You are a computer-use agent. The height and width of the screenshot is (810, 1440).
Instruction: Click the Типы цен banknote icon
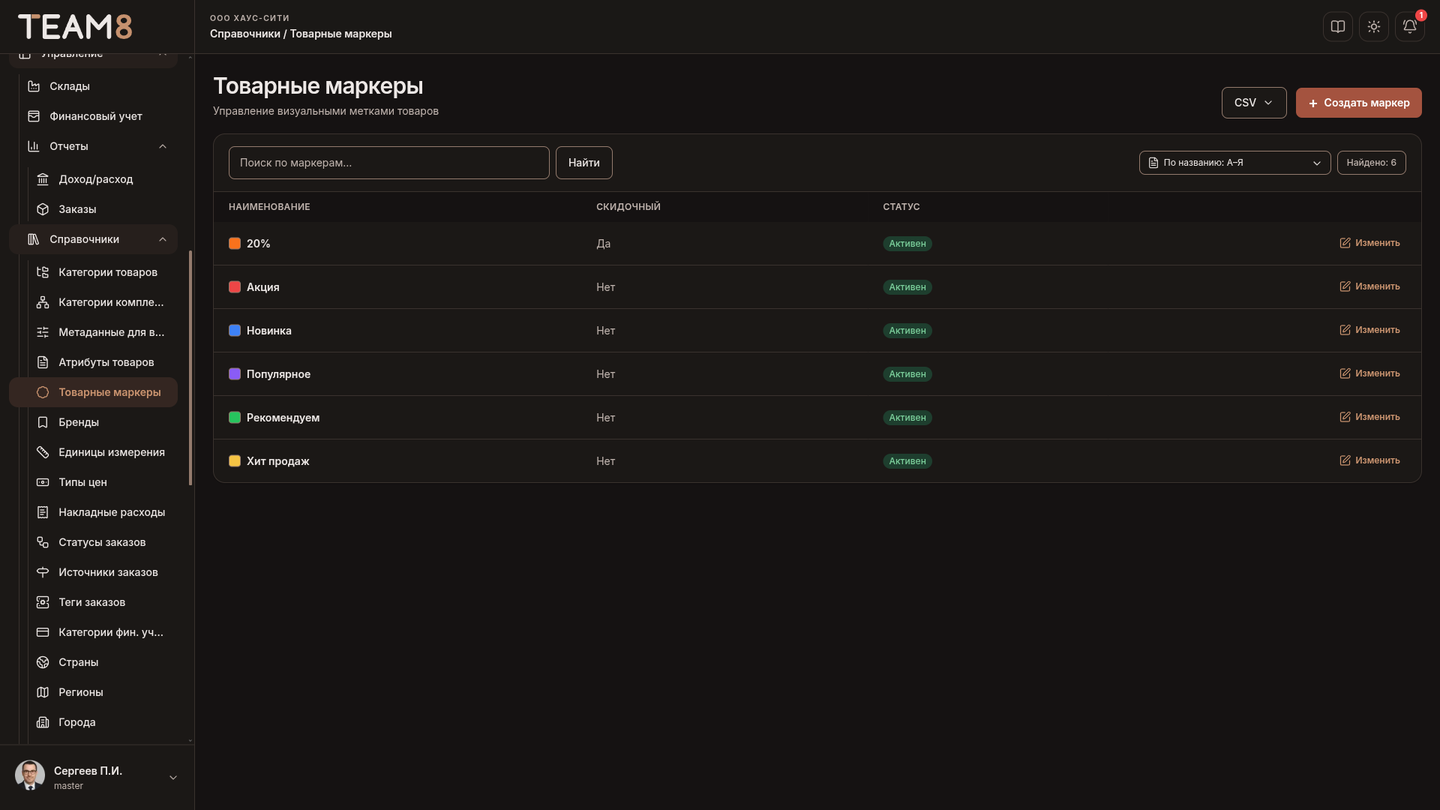[43, 482]
